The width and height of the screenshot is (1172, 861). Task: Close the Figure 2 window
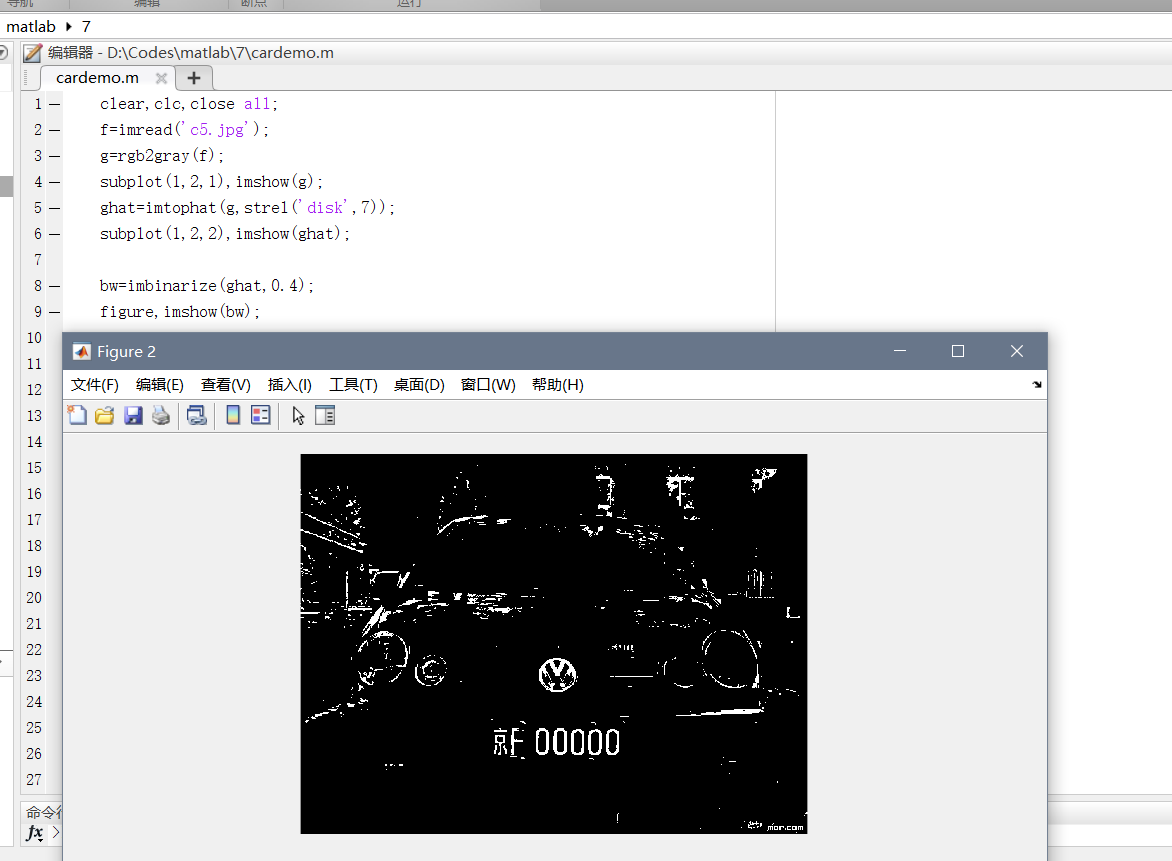pyautogui.click(x=1017, y=351)
